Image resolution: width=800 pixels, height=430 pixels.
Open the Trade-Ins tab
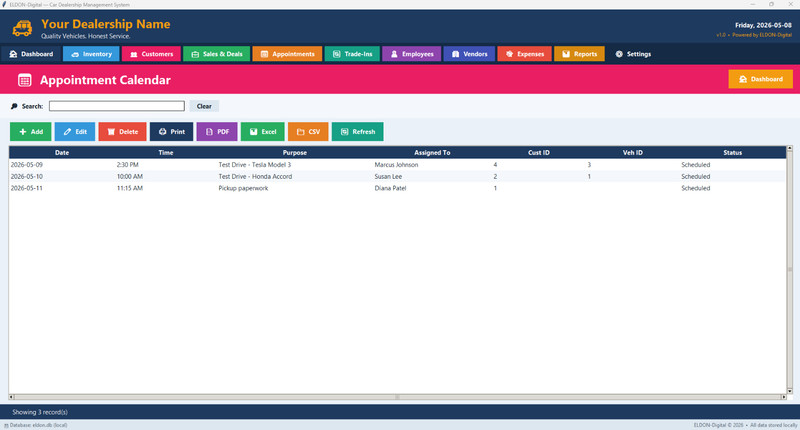click(352, 54)
